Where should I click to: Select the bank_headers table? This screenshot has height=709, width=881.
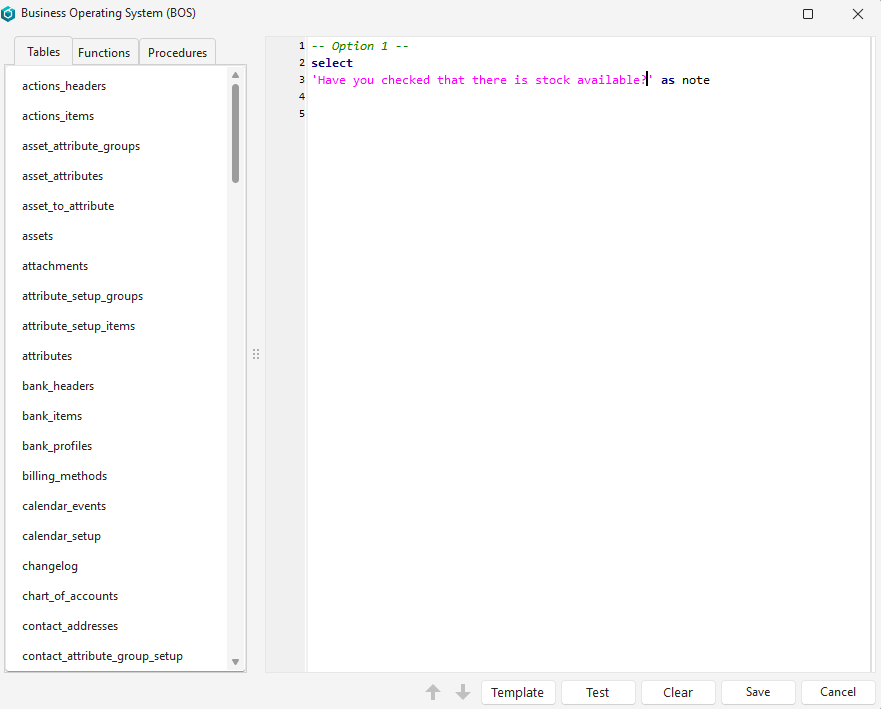[58, 386]
